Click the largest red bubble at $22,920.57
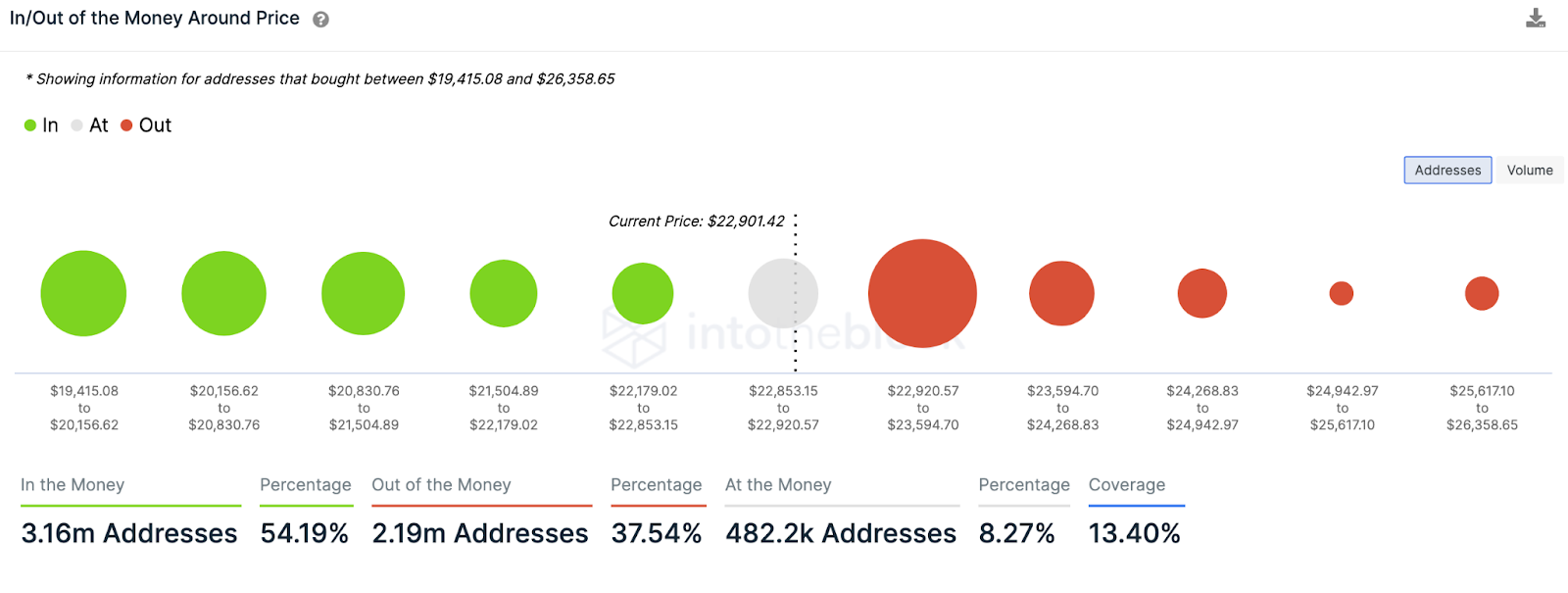1568x593 pixels. [922, 293]
